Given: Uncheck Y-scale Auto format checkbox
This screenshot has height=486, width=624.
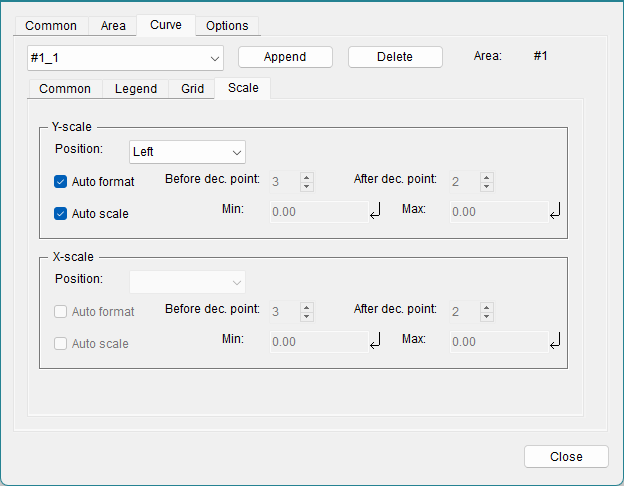Looking at the screenshot, I should tap(61, 182).
